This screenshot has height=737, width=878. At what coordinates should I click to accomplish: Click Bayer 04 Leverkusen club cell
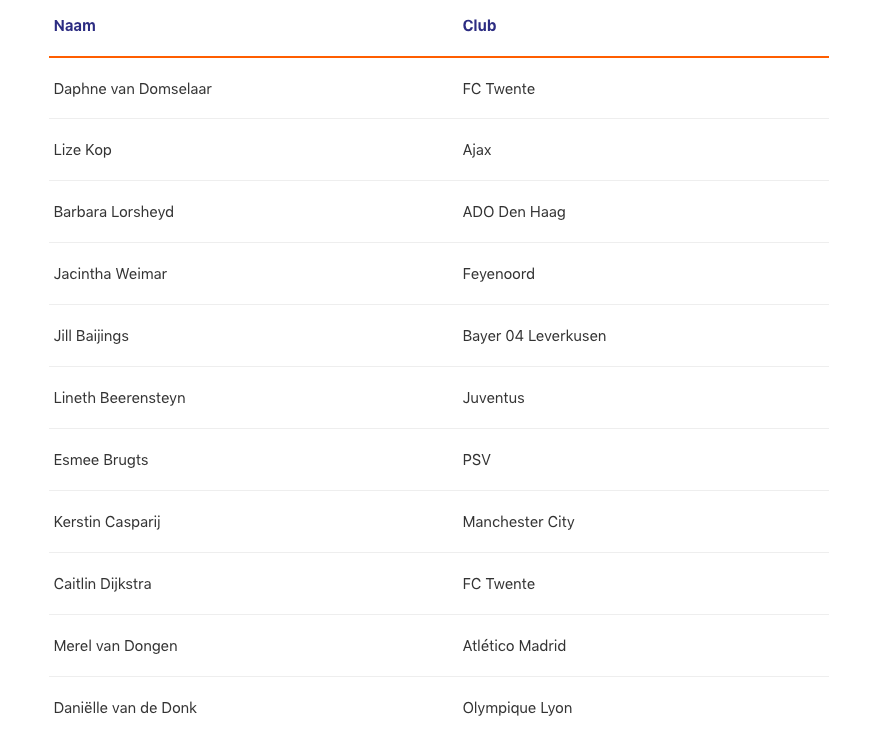point(534,336)
